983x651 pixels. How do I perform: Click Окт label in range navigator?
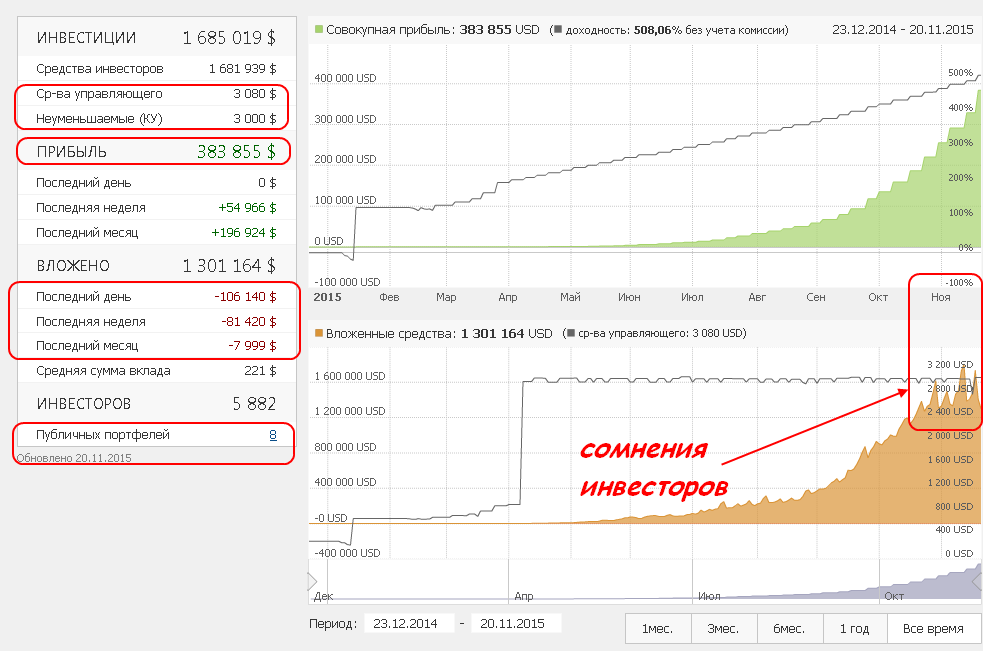click(x=893, y=595)
